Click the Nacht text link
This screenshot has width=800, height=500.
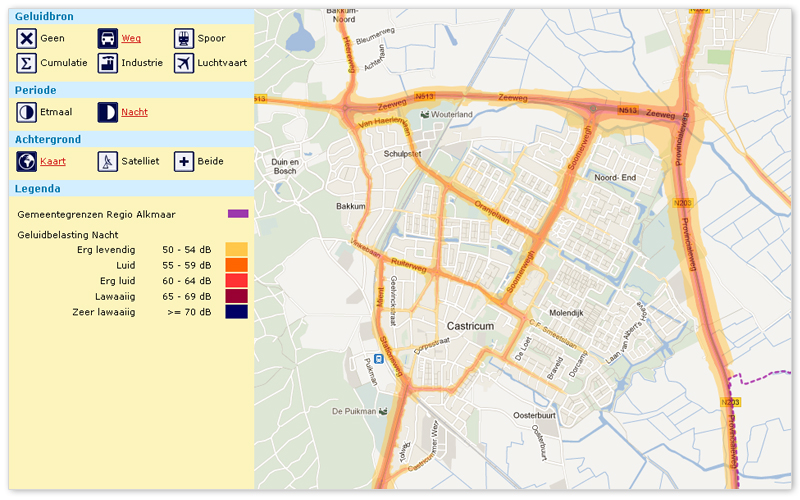coord(134,112)
